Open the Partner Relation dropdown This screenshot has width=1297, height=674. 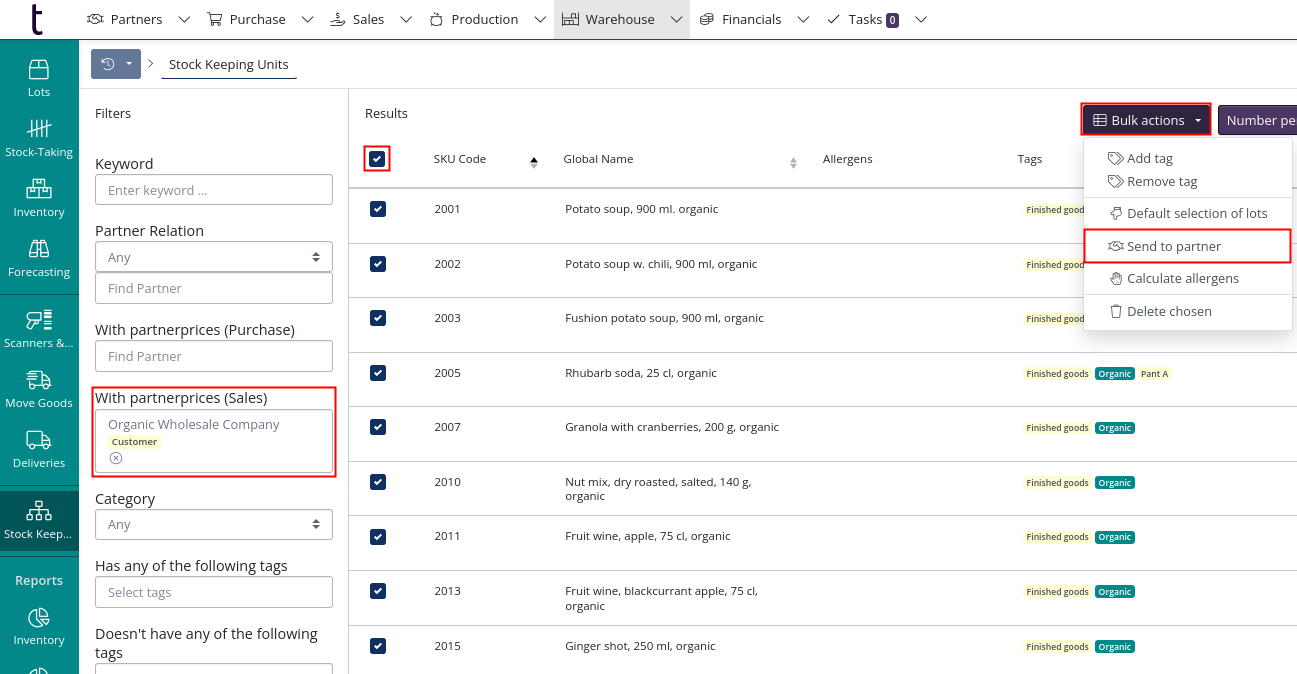coord(213,256)
